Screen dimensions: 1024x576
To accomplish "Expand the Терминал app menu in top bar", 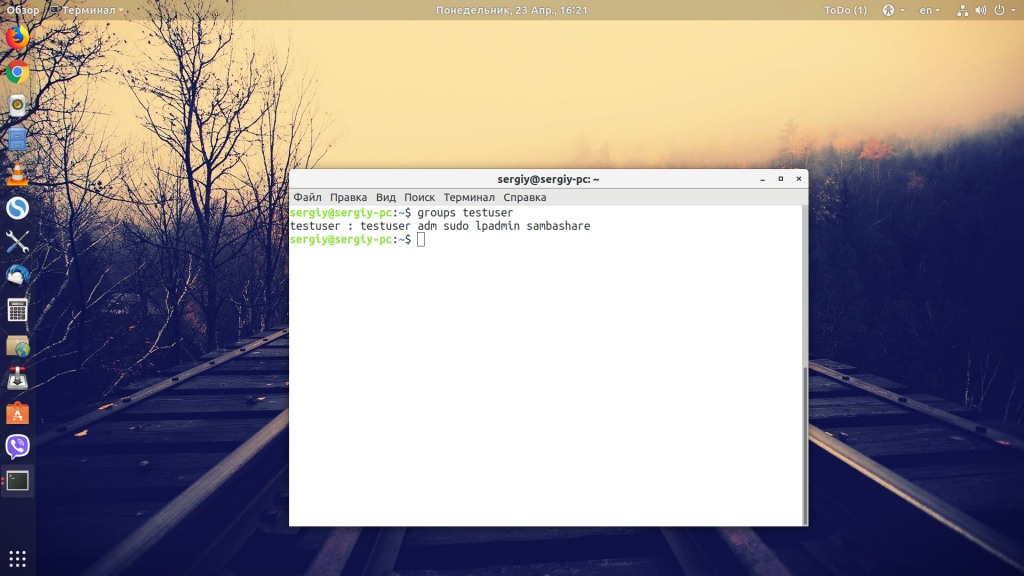I will (x=87, y=10).
